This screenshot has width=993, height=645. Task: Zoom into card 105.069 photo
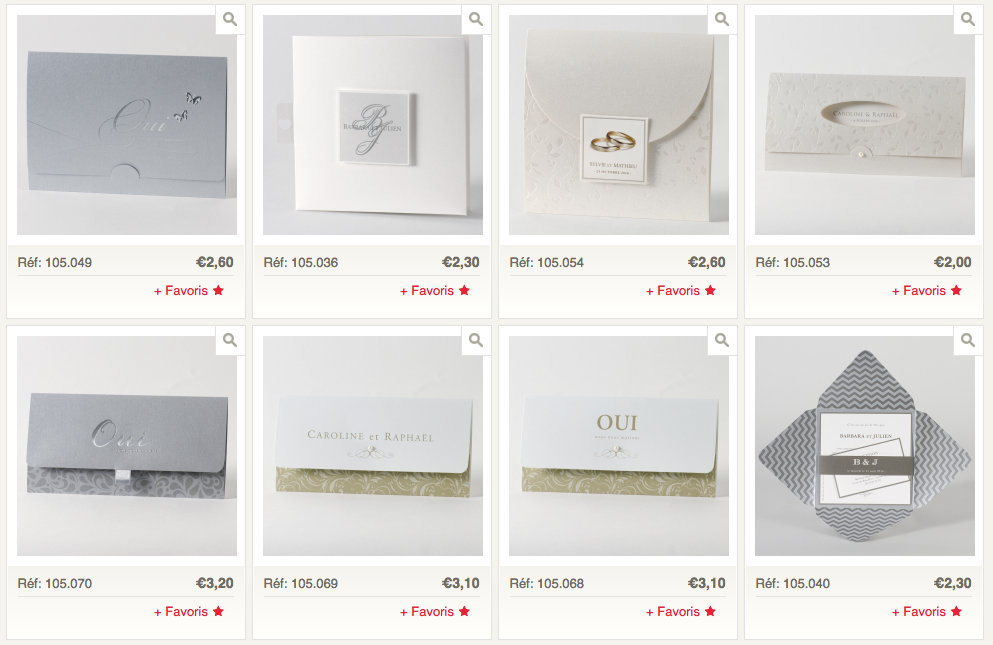click(476, 340)
